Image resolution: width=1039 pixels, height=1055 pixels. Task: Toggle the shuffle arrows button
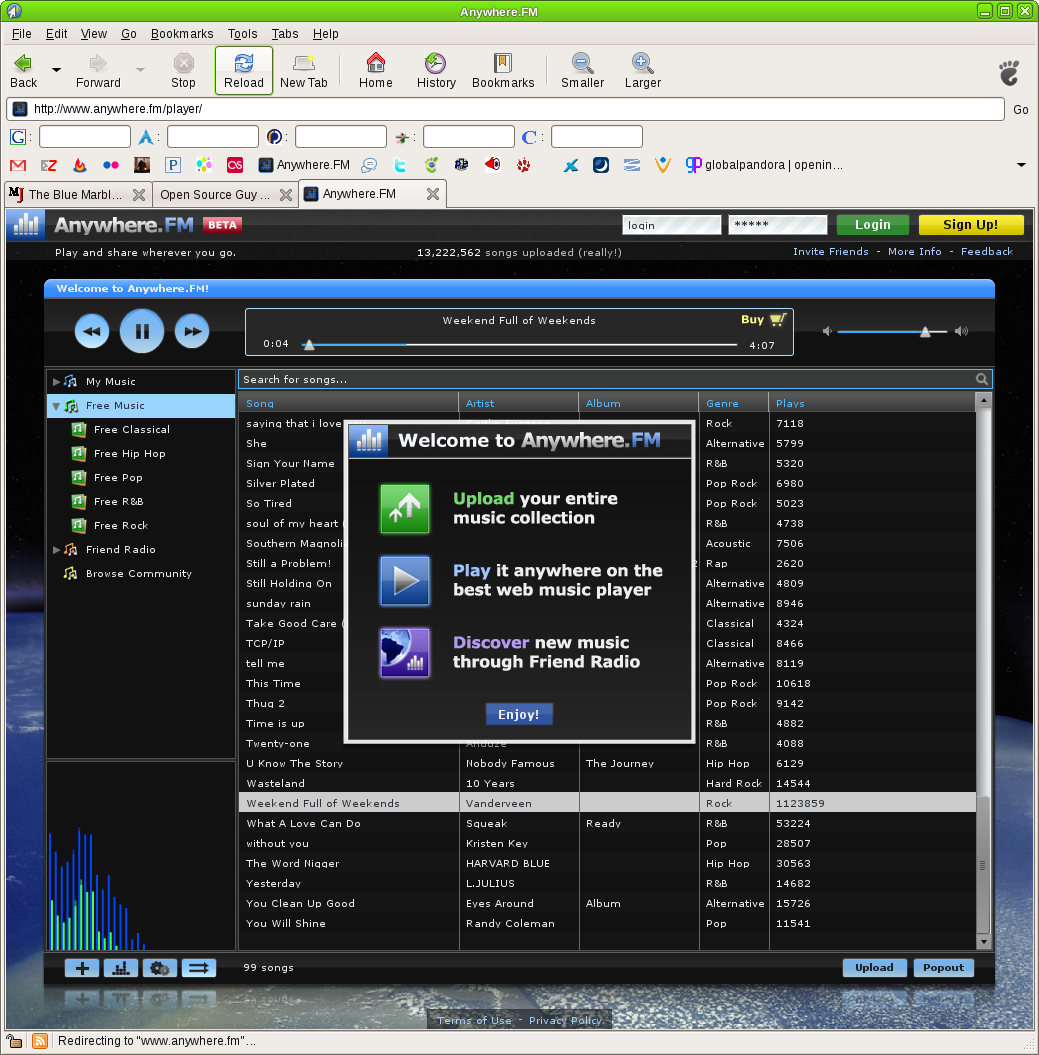[x=198, y=967]
